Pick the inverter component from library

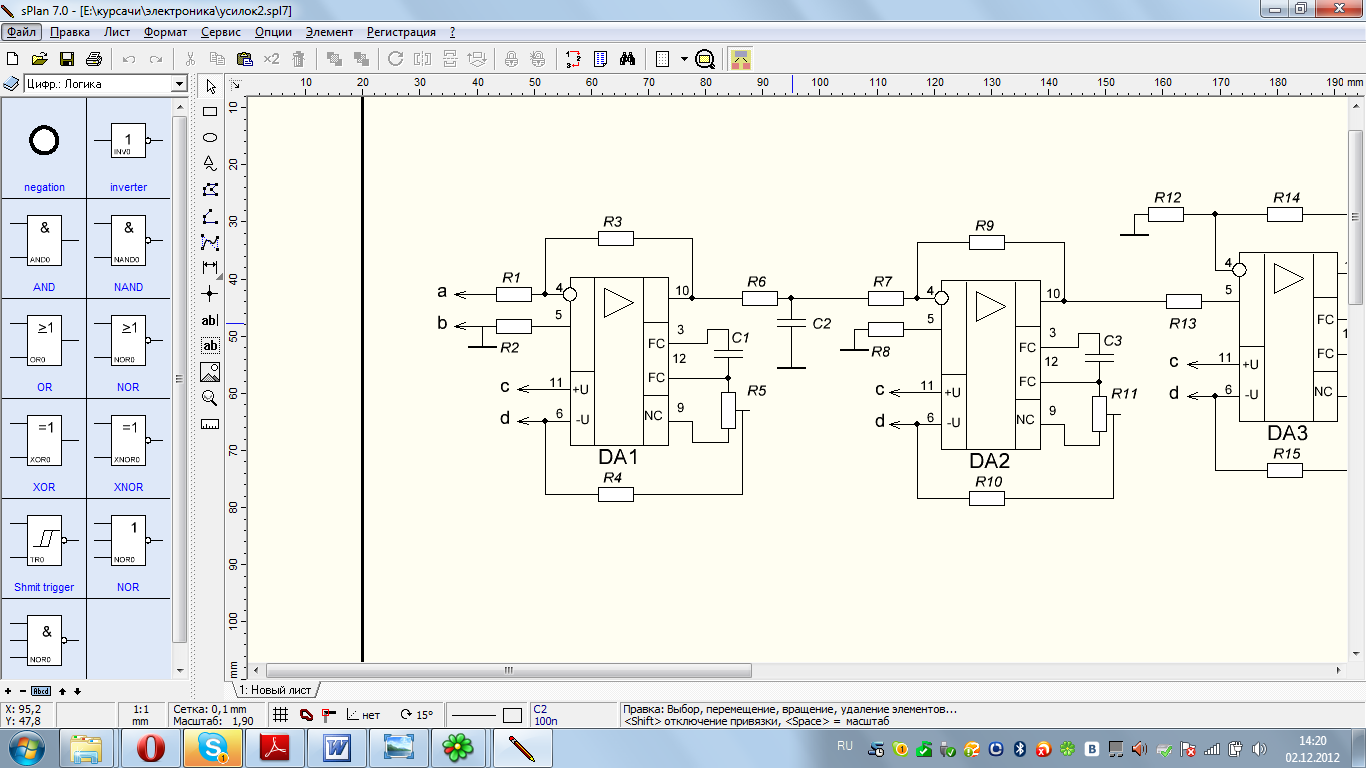128,148
